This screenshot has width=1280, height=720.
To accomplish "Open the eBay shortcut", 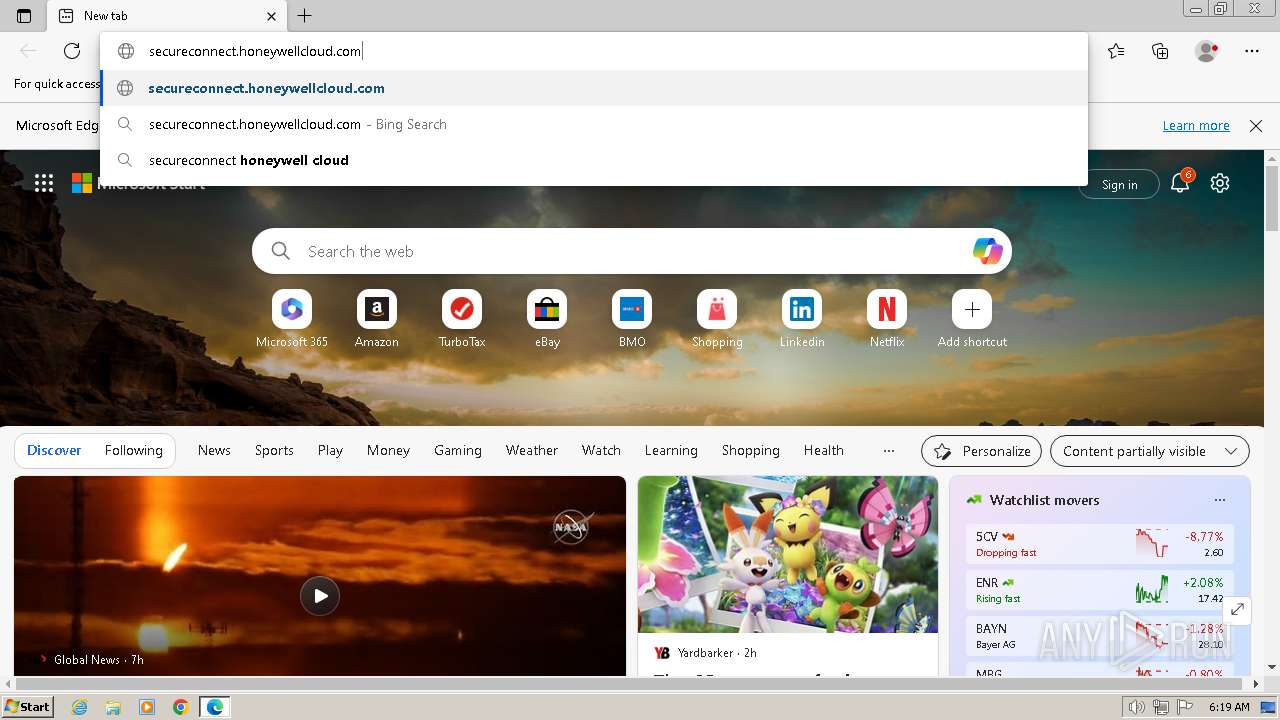I will pyautogui.click(x=547, y=319).
